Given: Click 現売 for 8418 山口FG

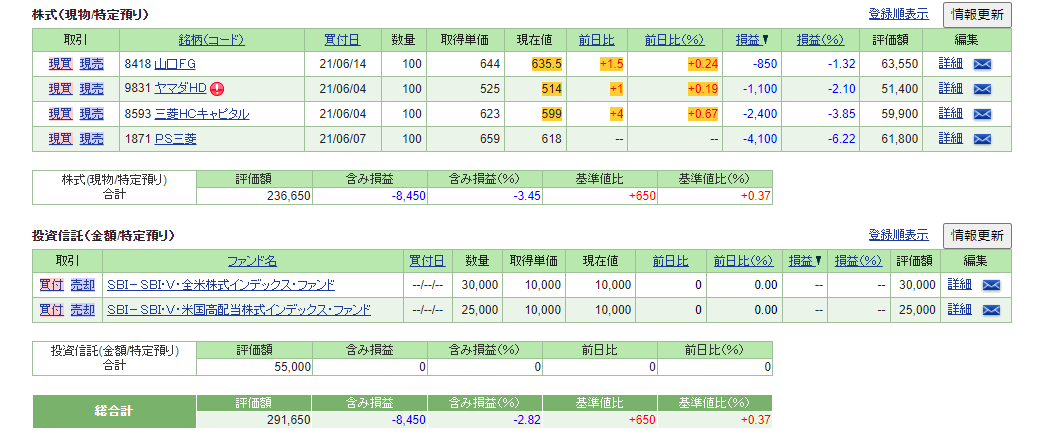Looking at the screenshot, I should [x=92, y=64].
